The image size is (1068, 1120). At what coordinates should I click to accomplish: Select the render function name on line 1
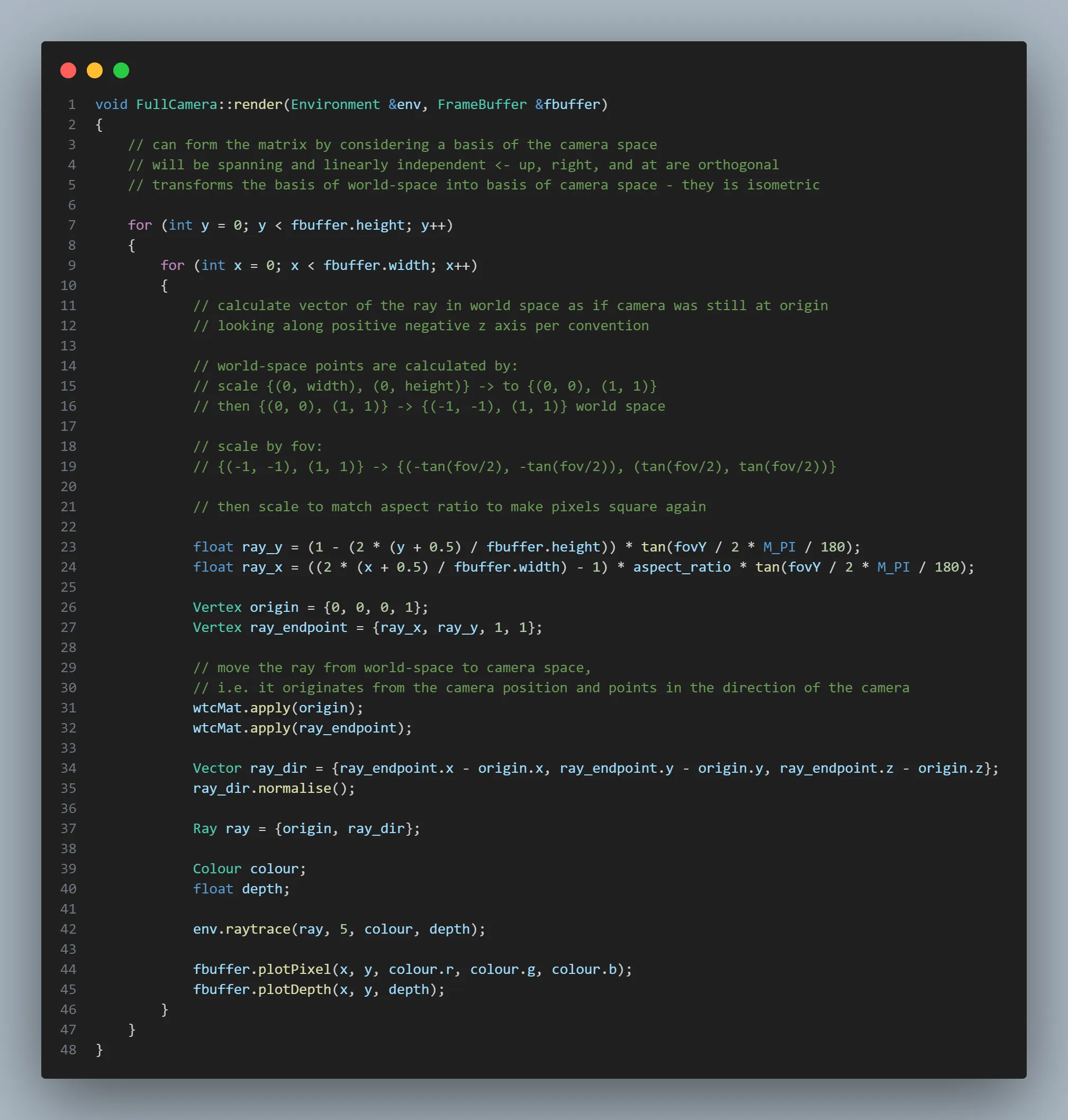point(258,105)
